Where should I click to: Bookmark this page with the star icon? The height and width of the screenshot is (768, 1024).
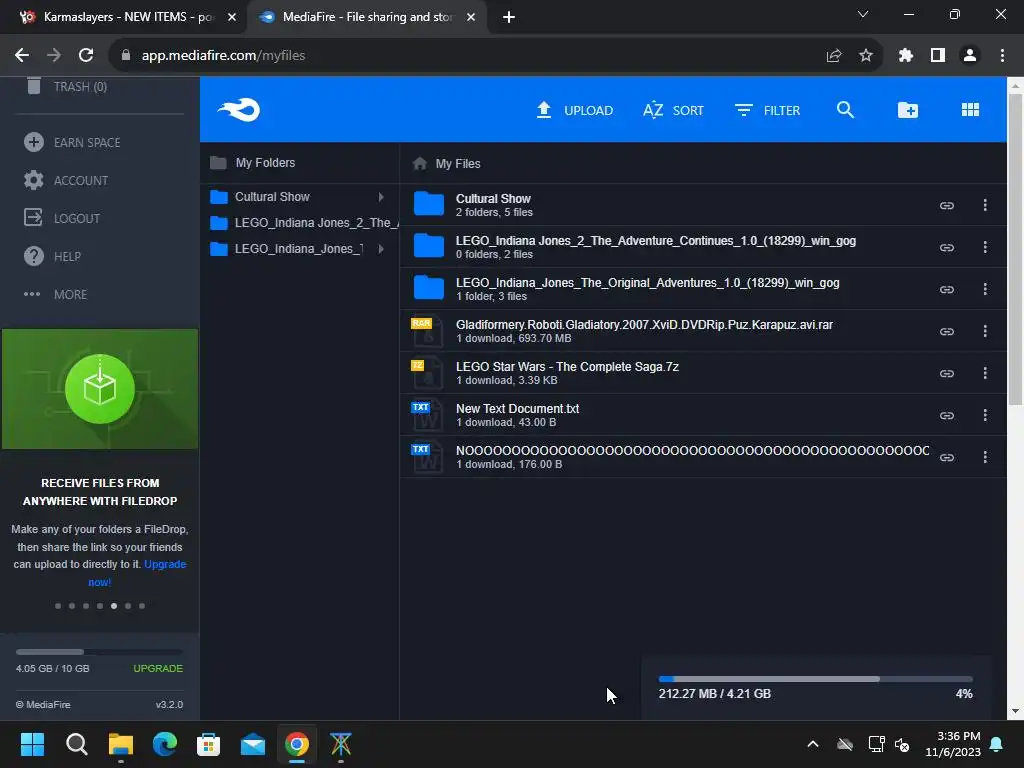pyautogui.click(x=865, y=56)
